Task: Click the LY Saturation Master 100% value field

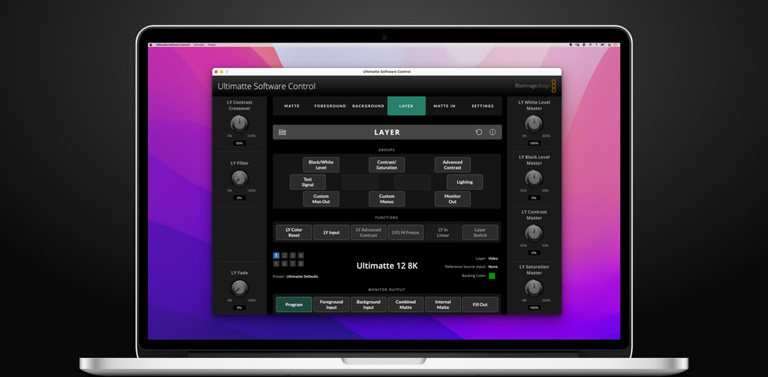Action: coord(534,308)
